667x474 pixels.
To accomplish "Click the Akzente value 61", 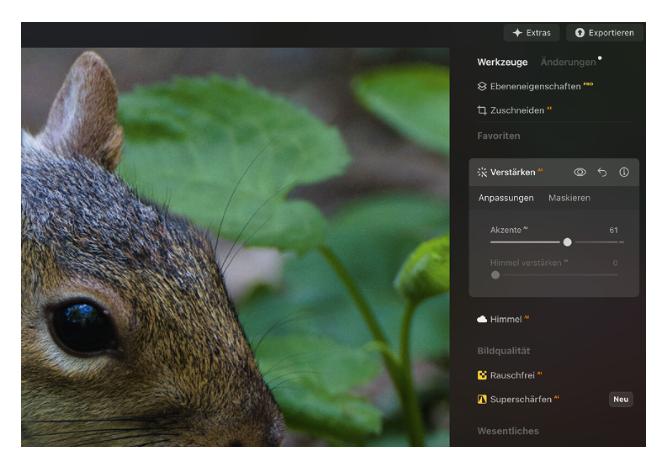I will [613, 230].
